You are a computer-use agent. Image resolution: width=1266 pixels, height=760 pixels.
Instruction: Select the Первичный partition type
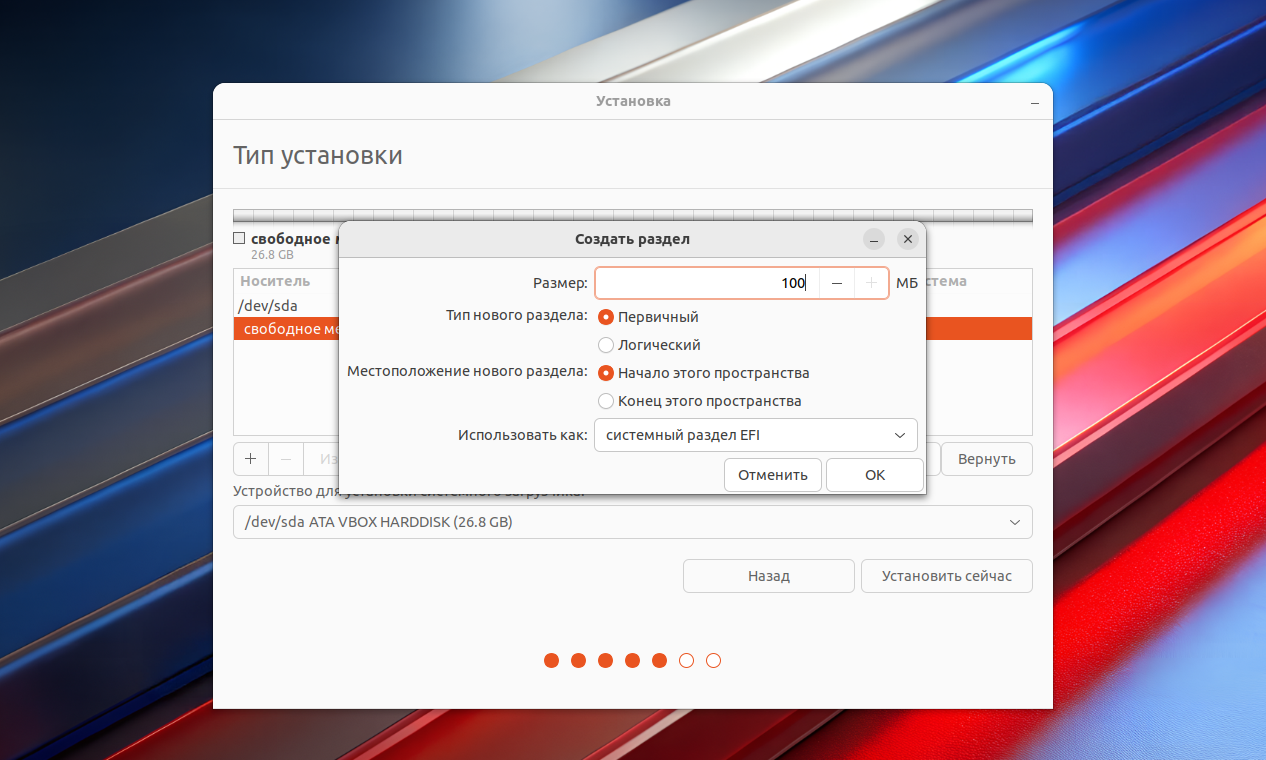click(606, 317)
